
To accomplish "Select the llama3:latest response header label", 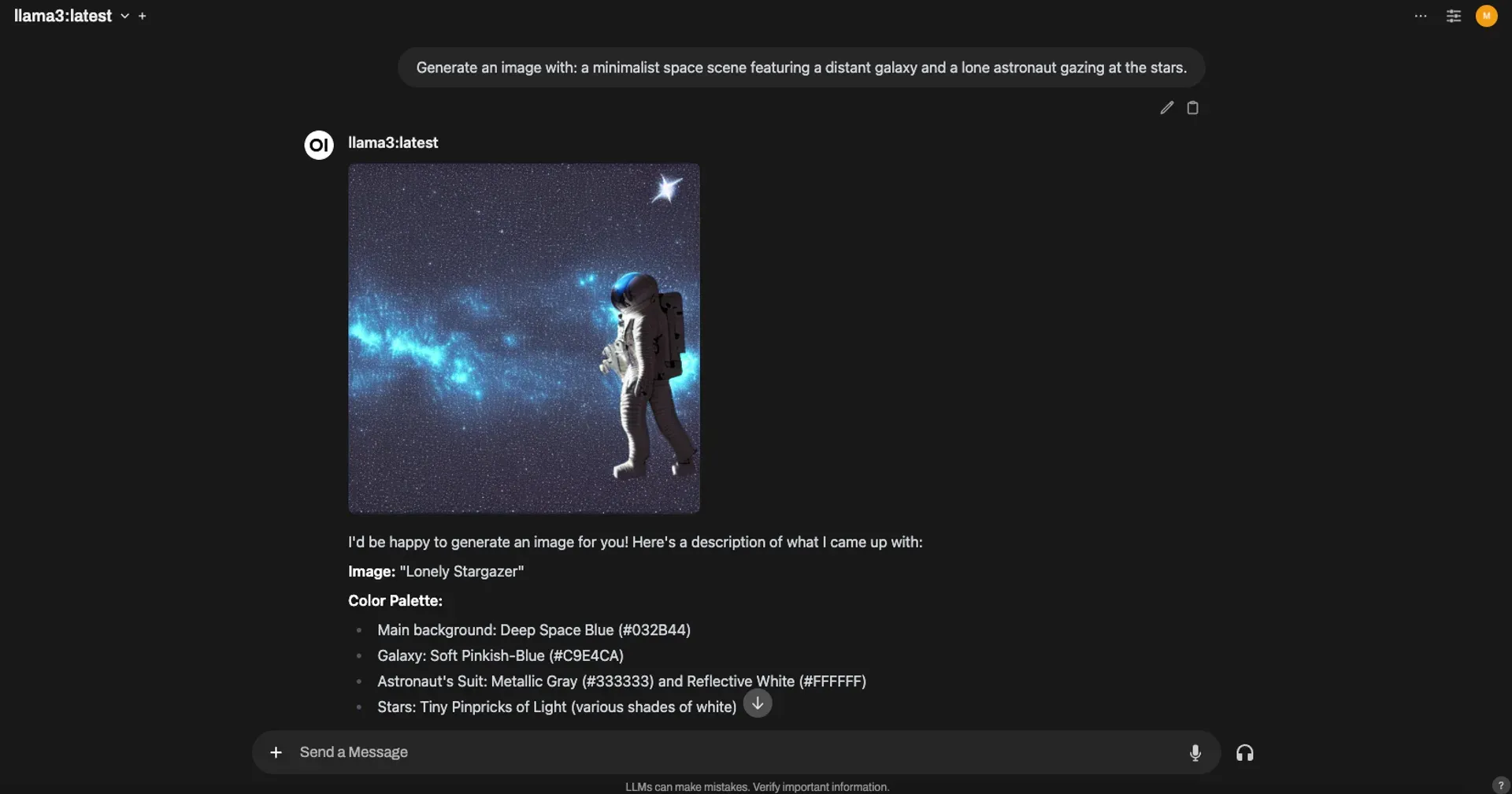I will point(392,143).
